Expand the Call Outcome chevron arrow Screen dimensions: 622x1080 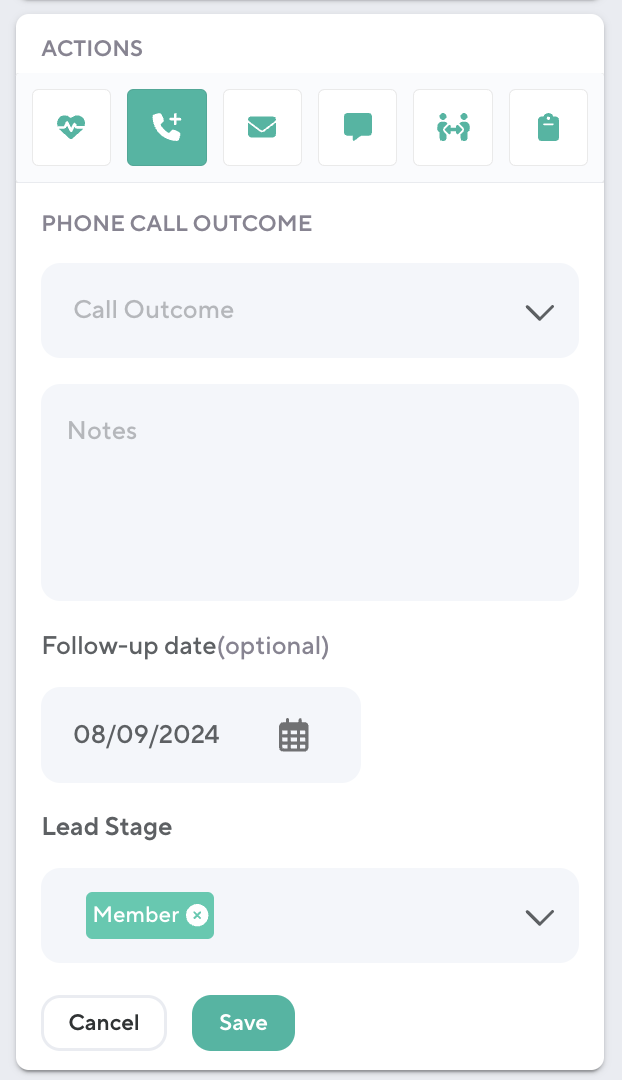pos(539,312)
